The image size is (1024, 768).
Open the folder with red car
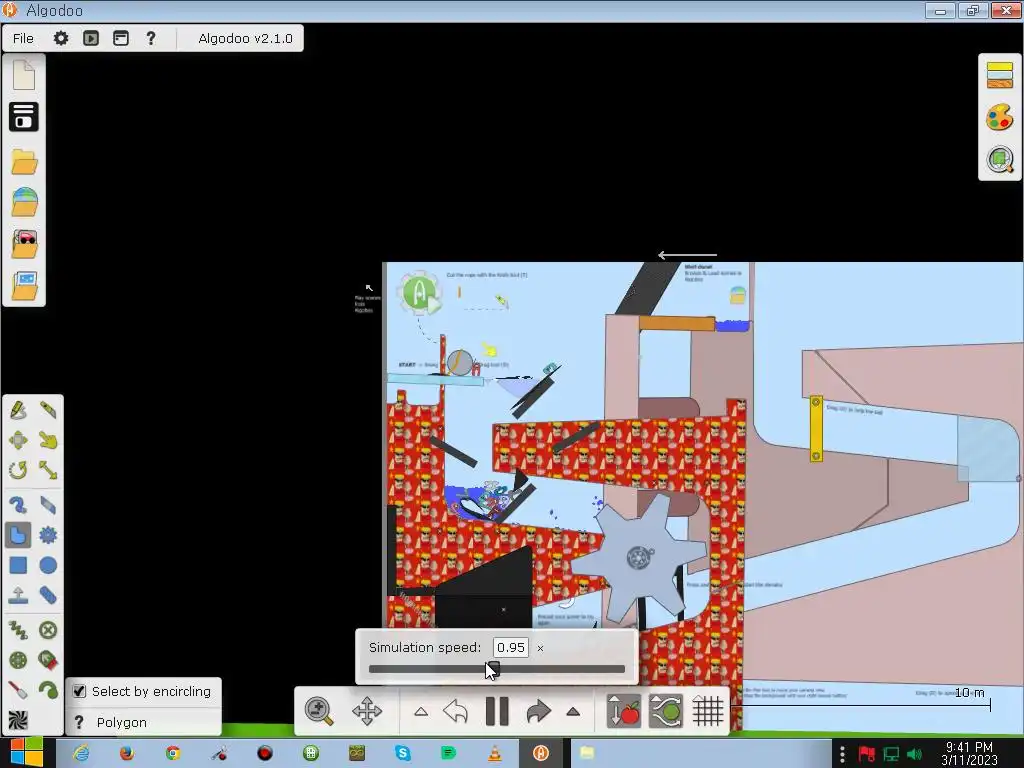(x=24, y=244)
